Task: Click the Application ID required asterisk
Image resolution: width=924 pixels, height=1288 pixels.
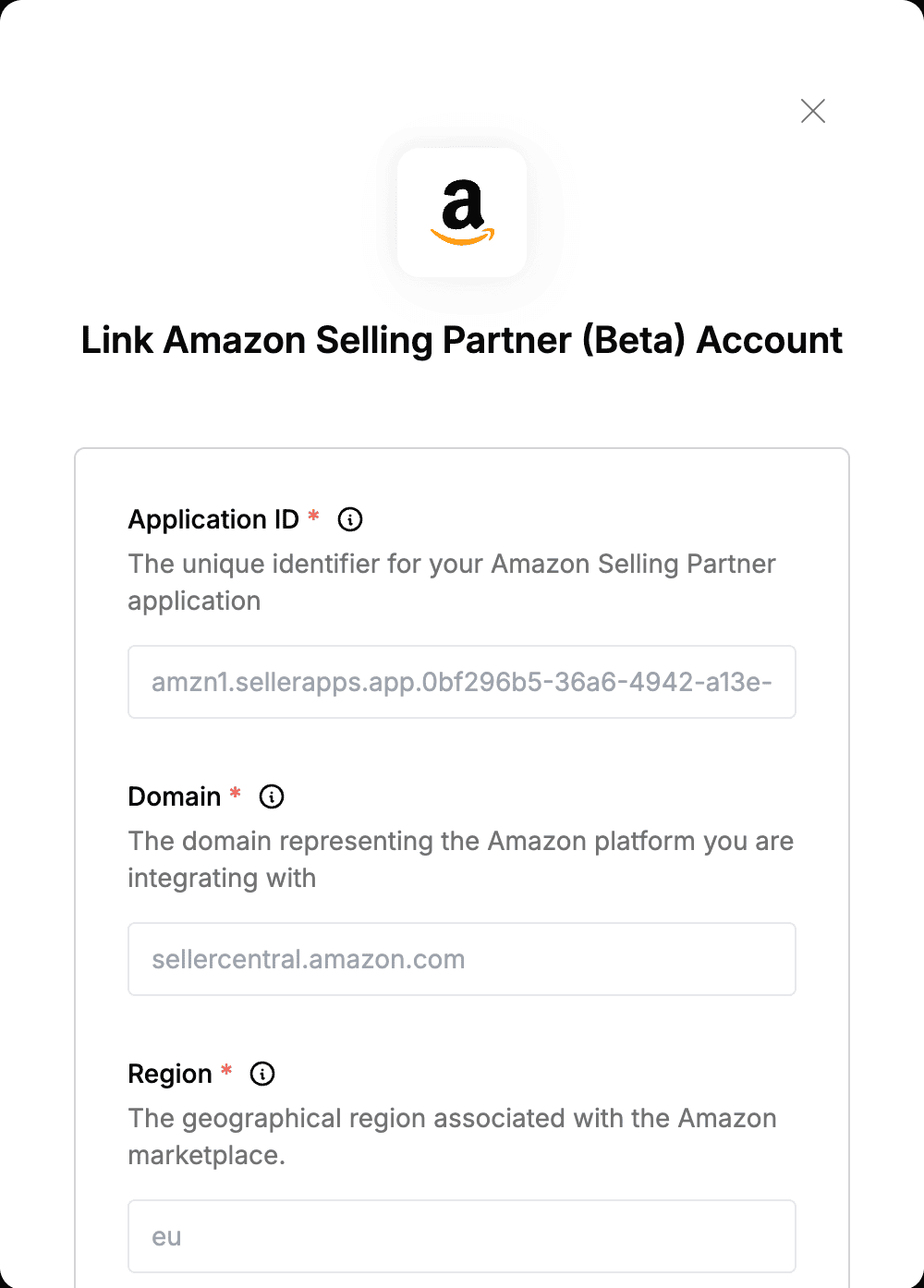Action: click(313, 516)
